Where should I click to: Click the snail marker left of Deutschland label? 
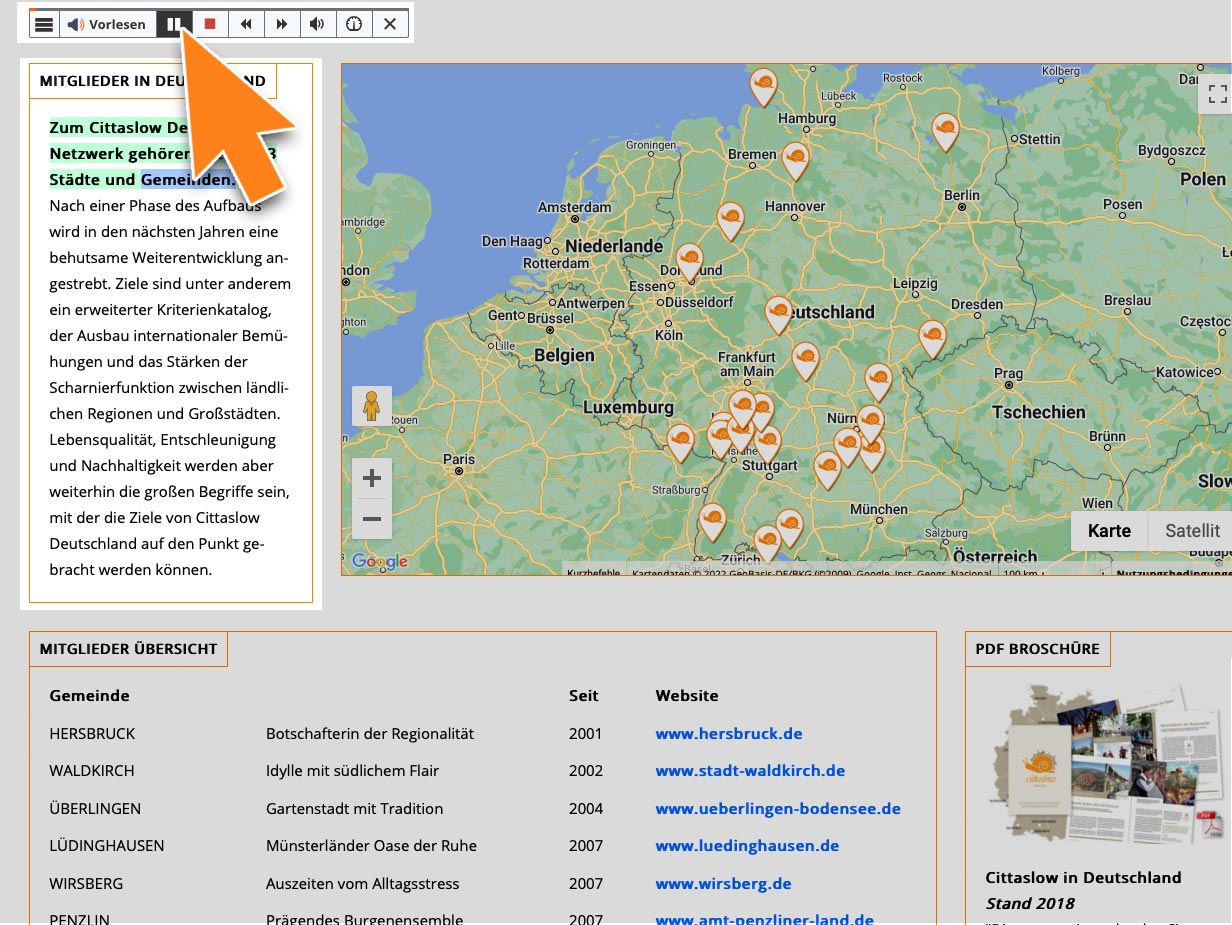coord(779,315)
